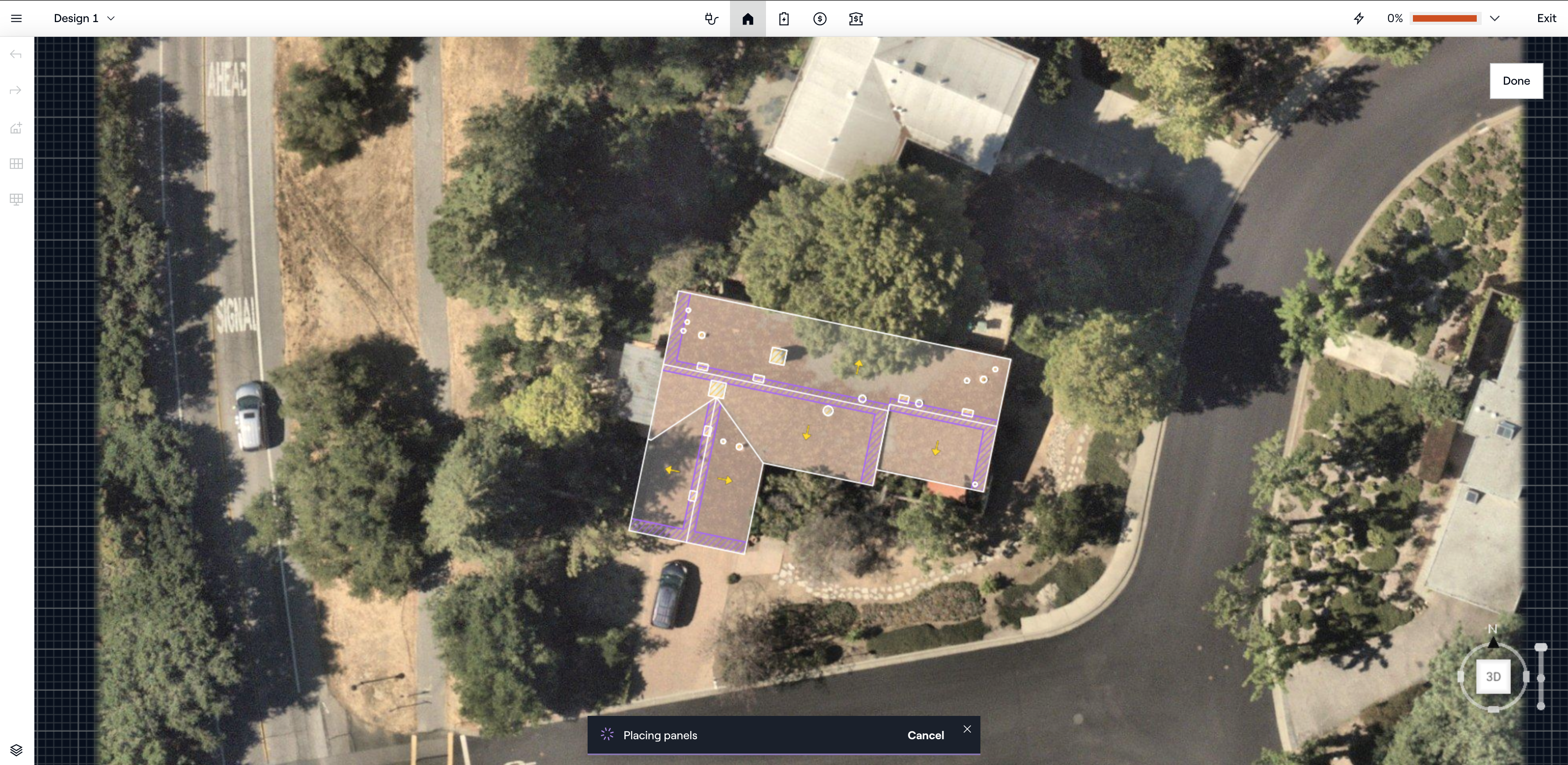Click the Done button
Image resolution: width=1568 pixels, height=765 pixels.
(x=1516, y=81)
